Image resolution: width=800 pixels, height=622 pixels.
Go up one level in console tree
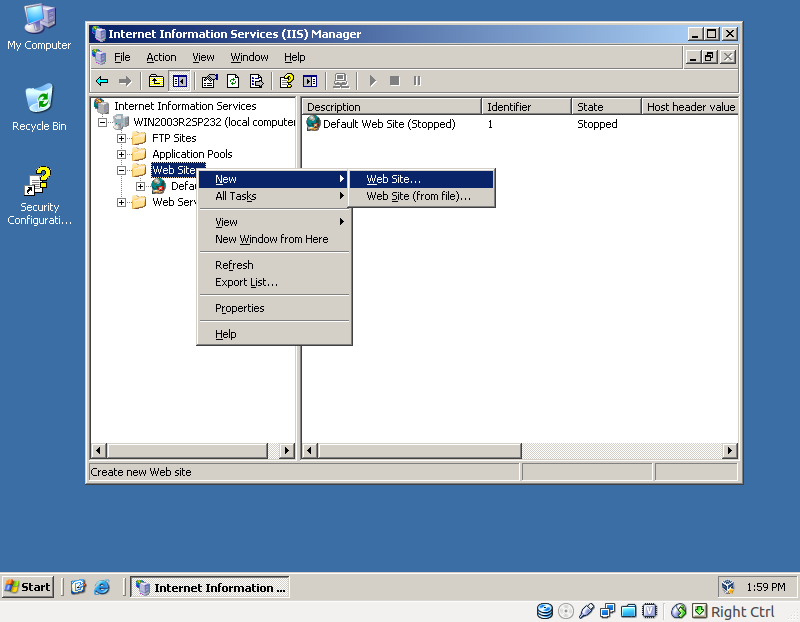156,81
